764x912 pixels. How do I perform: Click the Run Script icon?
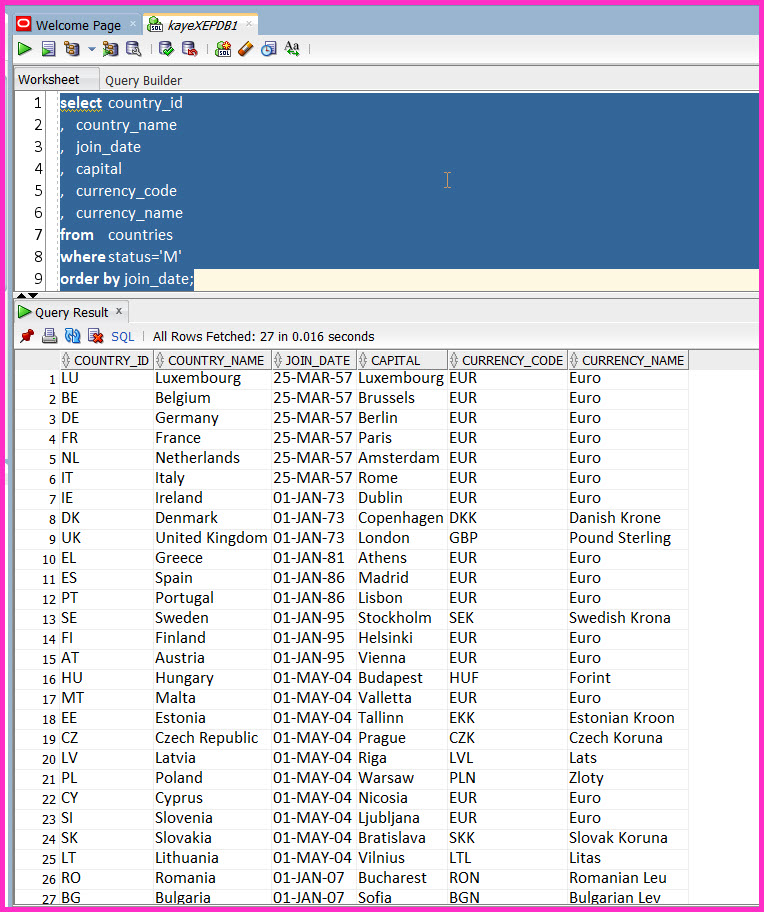point(49,49)
